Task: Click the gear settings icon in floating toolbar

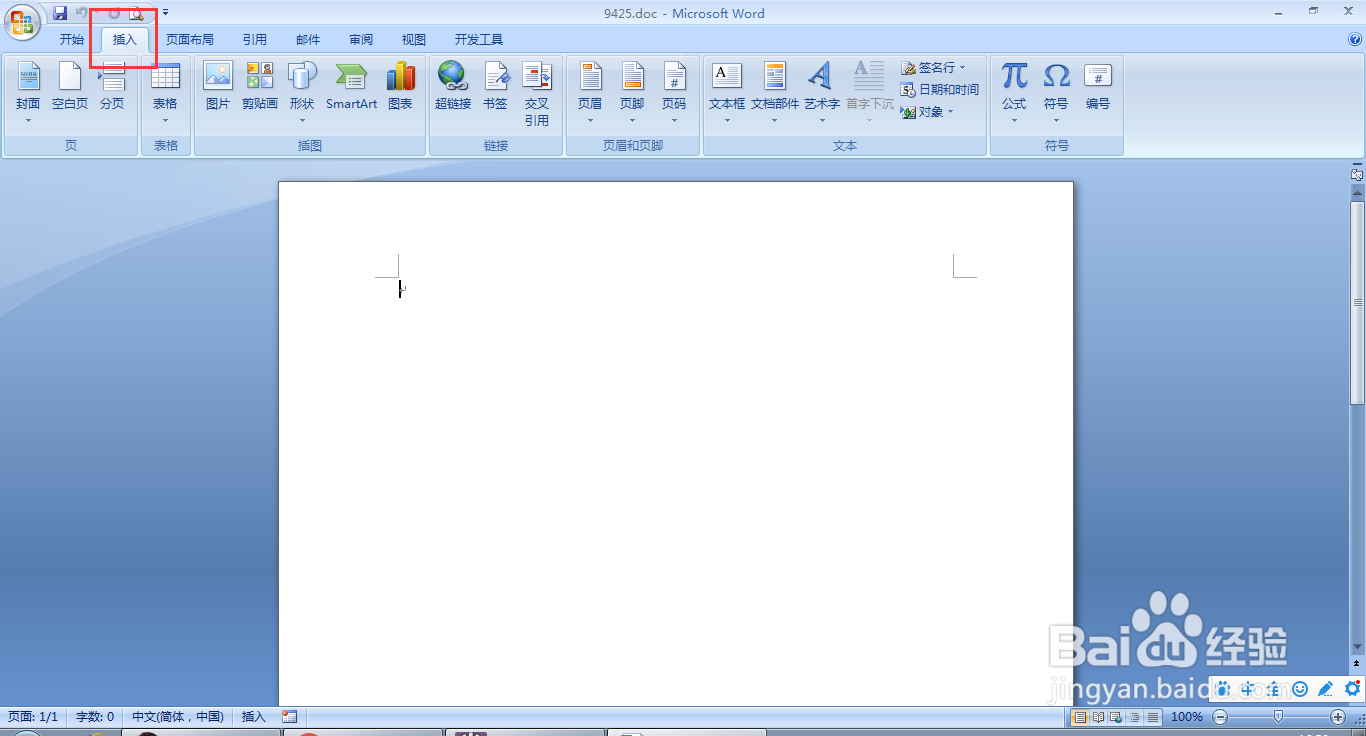Action: click(1353, 689)
